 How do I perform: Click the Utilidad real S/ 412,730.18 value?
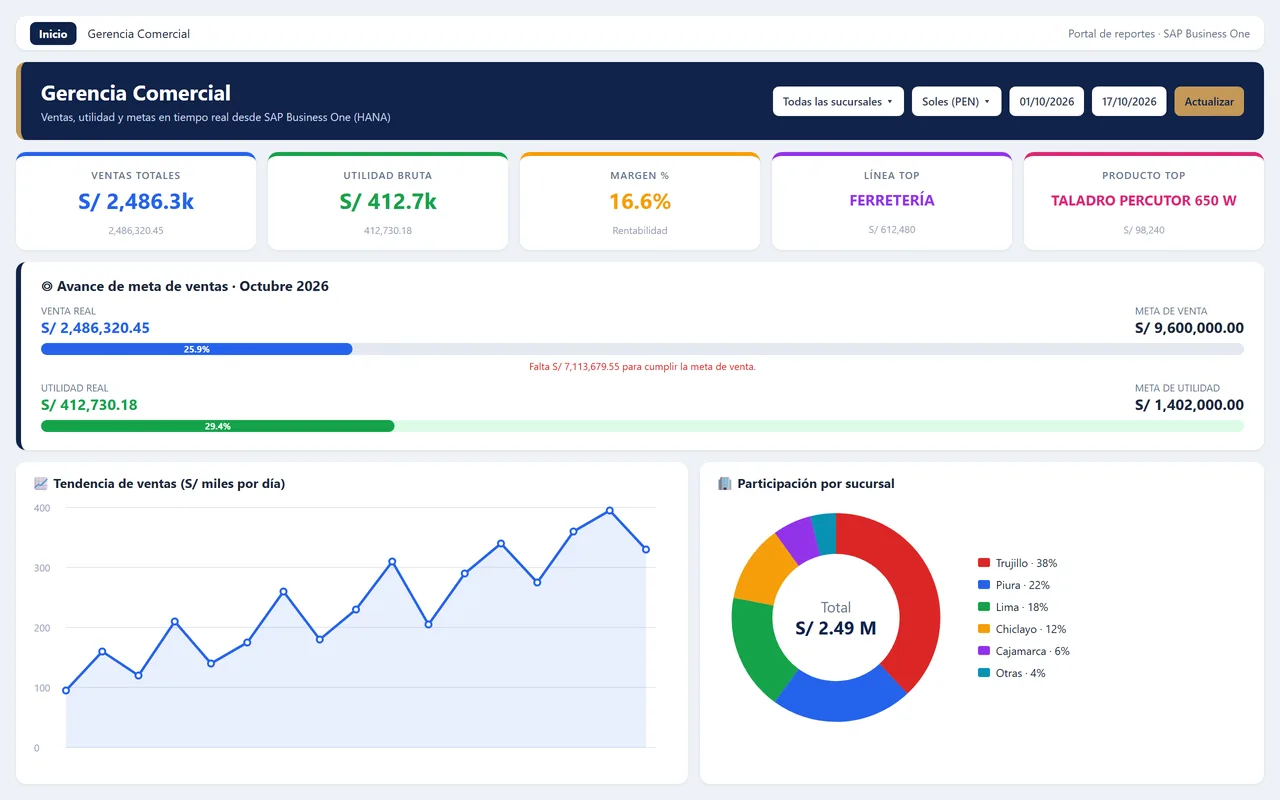(x=89, y=405)
